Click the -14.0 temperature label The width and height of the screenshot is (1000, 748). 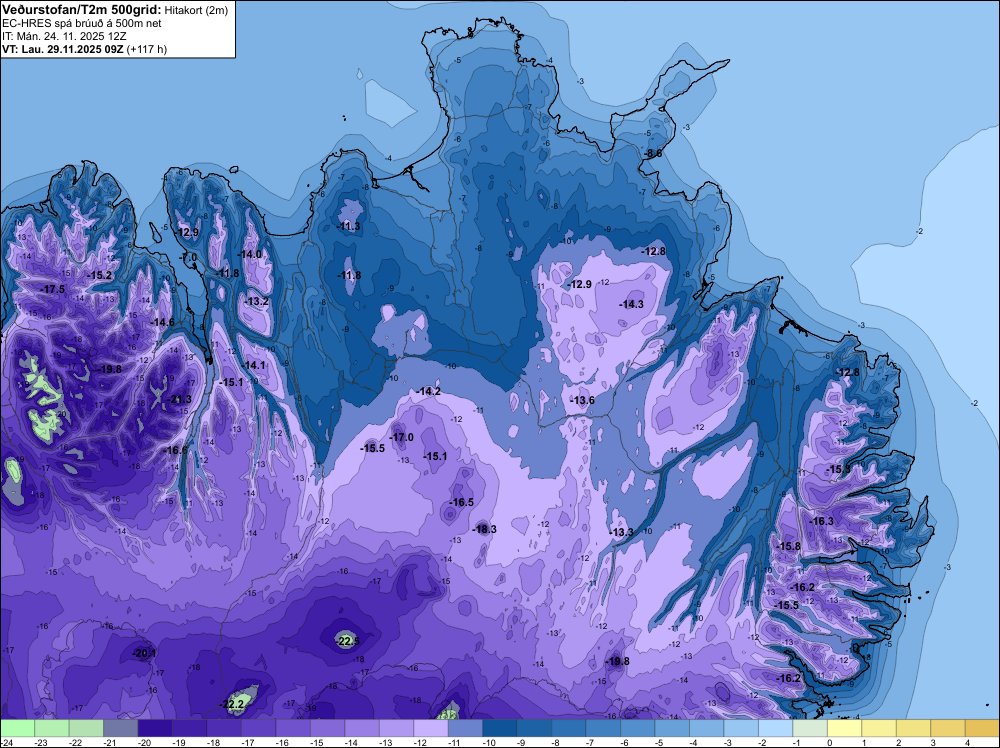250,254
